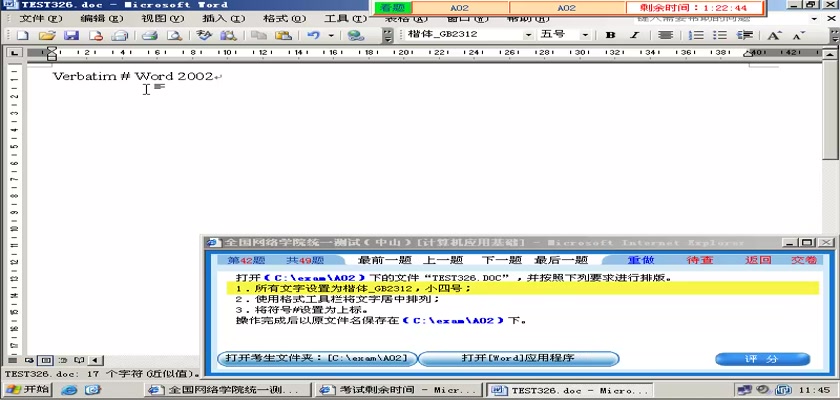Screen dimensions: 840x400
Task: Switch to Reading Layout view icon
Action: pos(79,360)
